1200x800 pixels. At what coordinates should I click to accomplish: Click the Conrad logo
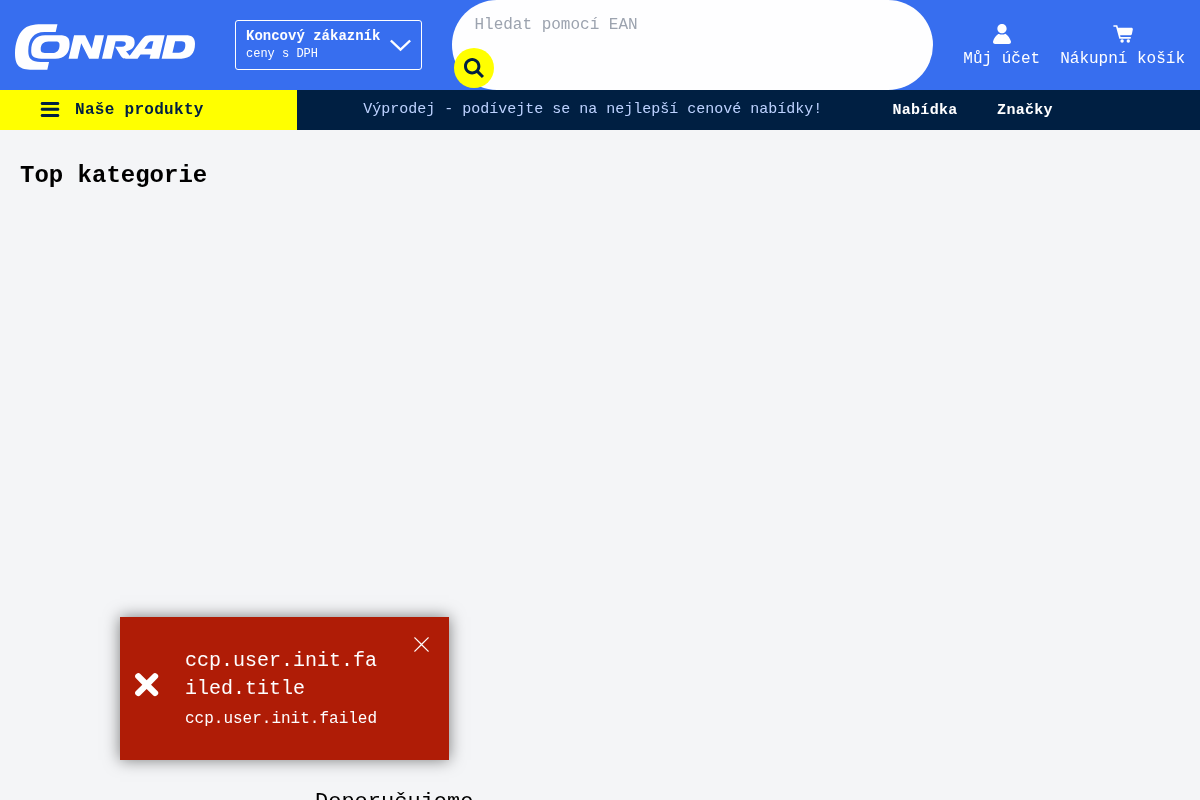click(105, 46)
